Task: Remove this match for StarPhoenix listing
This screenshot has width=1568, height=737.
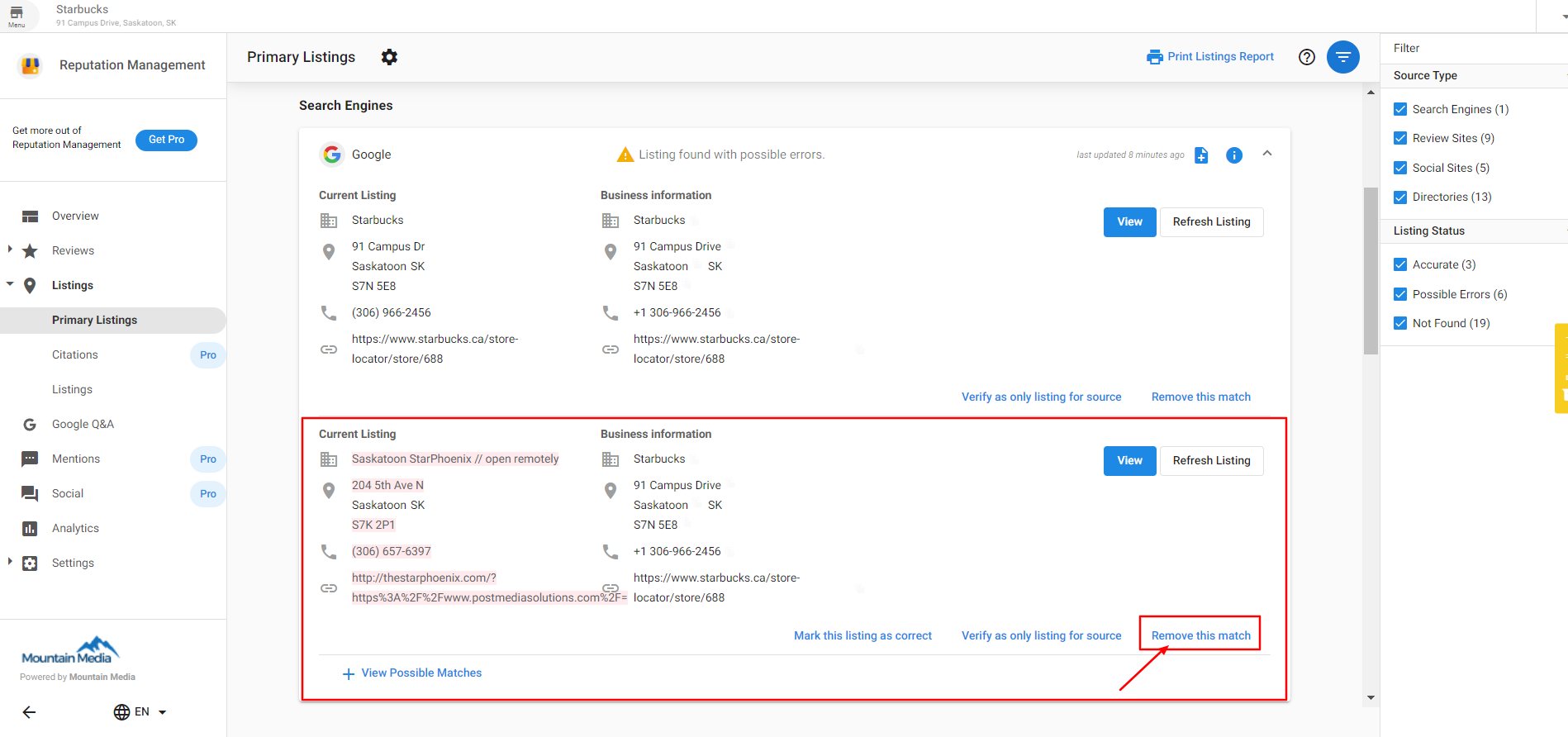Action: tap(1200, 636)
